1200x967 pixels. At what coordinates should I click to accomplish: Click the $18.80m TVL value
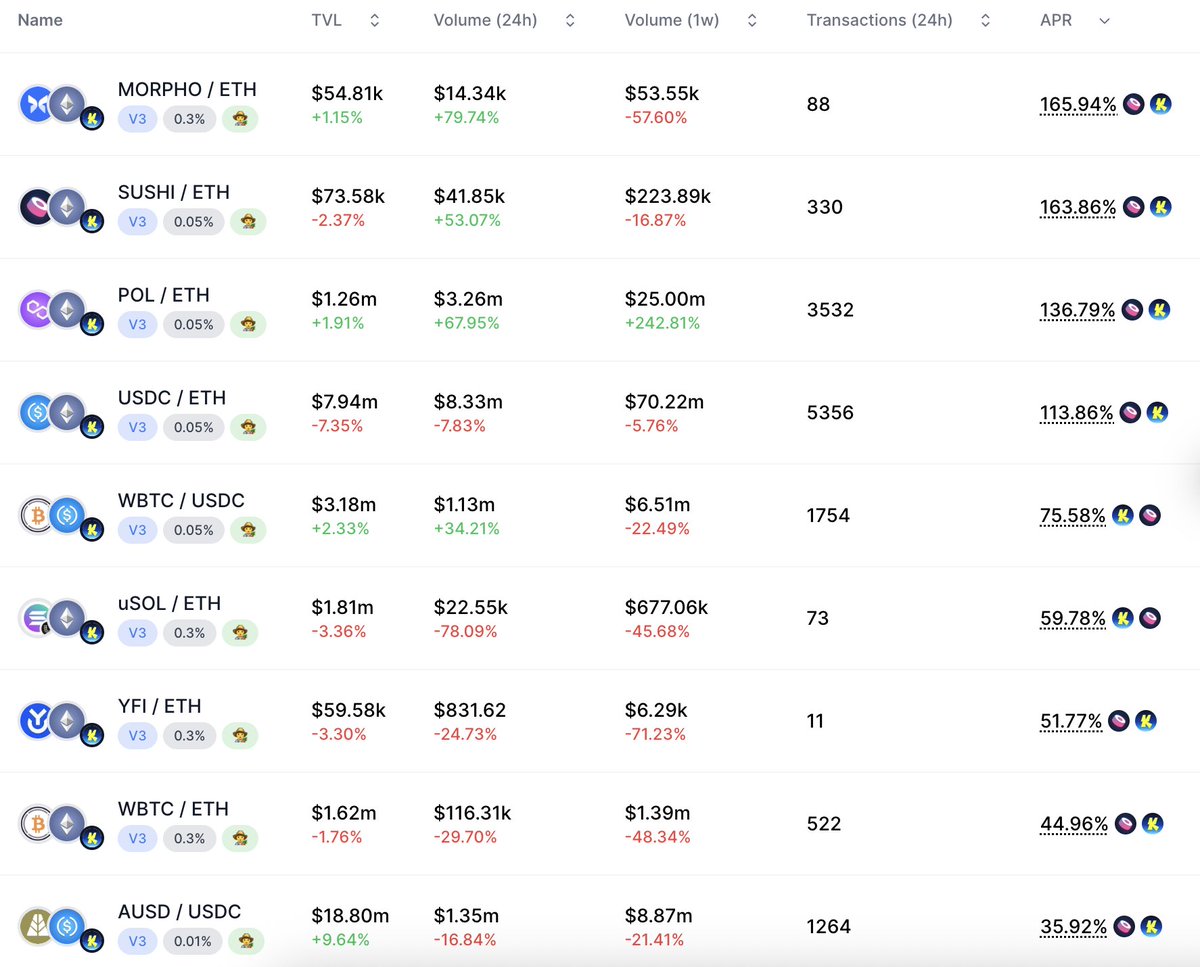[x=350, y=916]
